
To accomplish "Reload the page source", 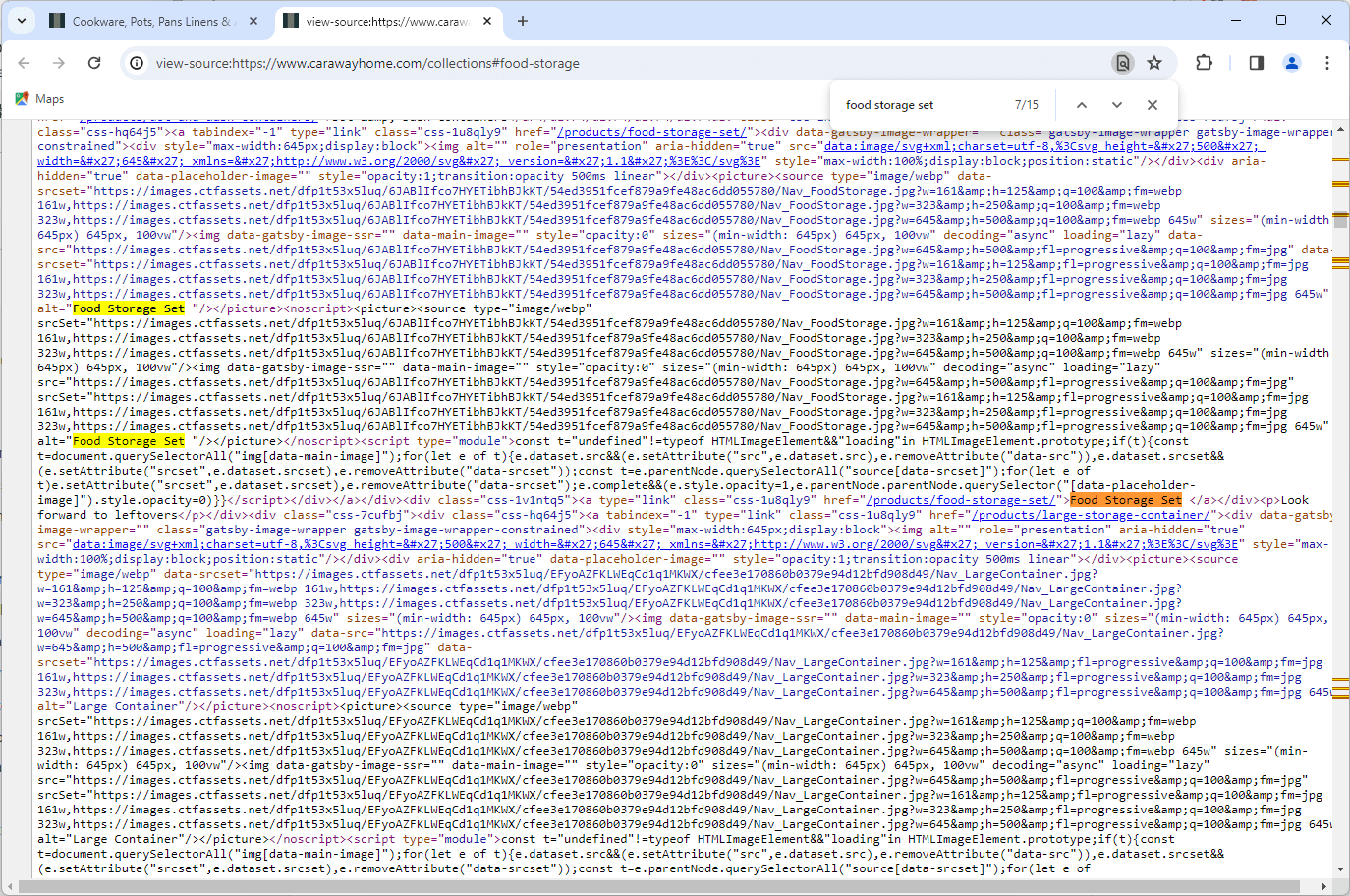I will pos(94,62).
